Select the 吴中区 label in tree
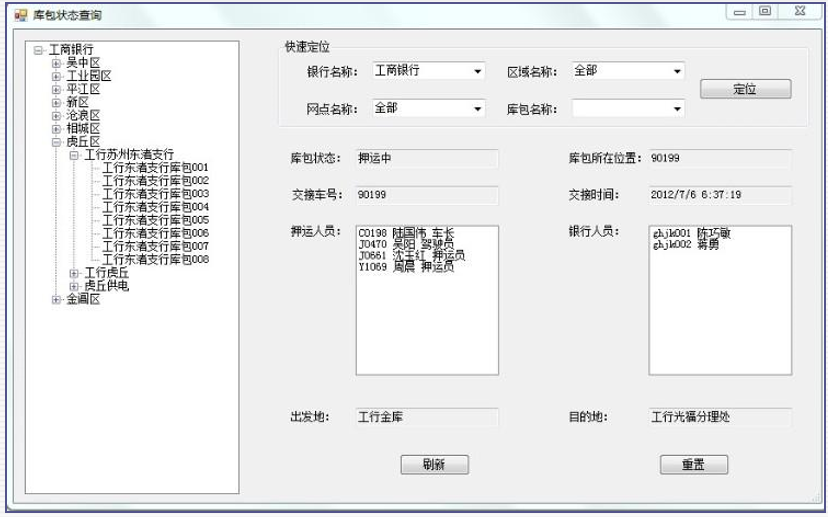The height and width of the screenshot is (517, 828). [83, 63]
